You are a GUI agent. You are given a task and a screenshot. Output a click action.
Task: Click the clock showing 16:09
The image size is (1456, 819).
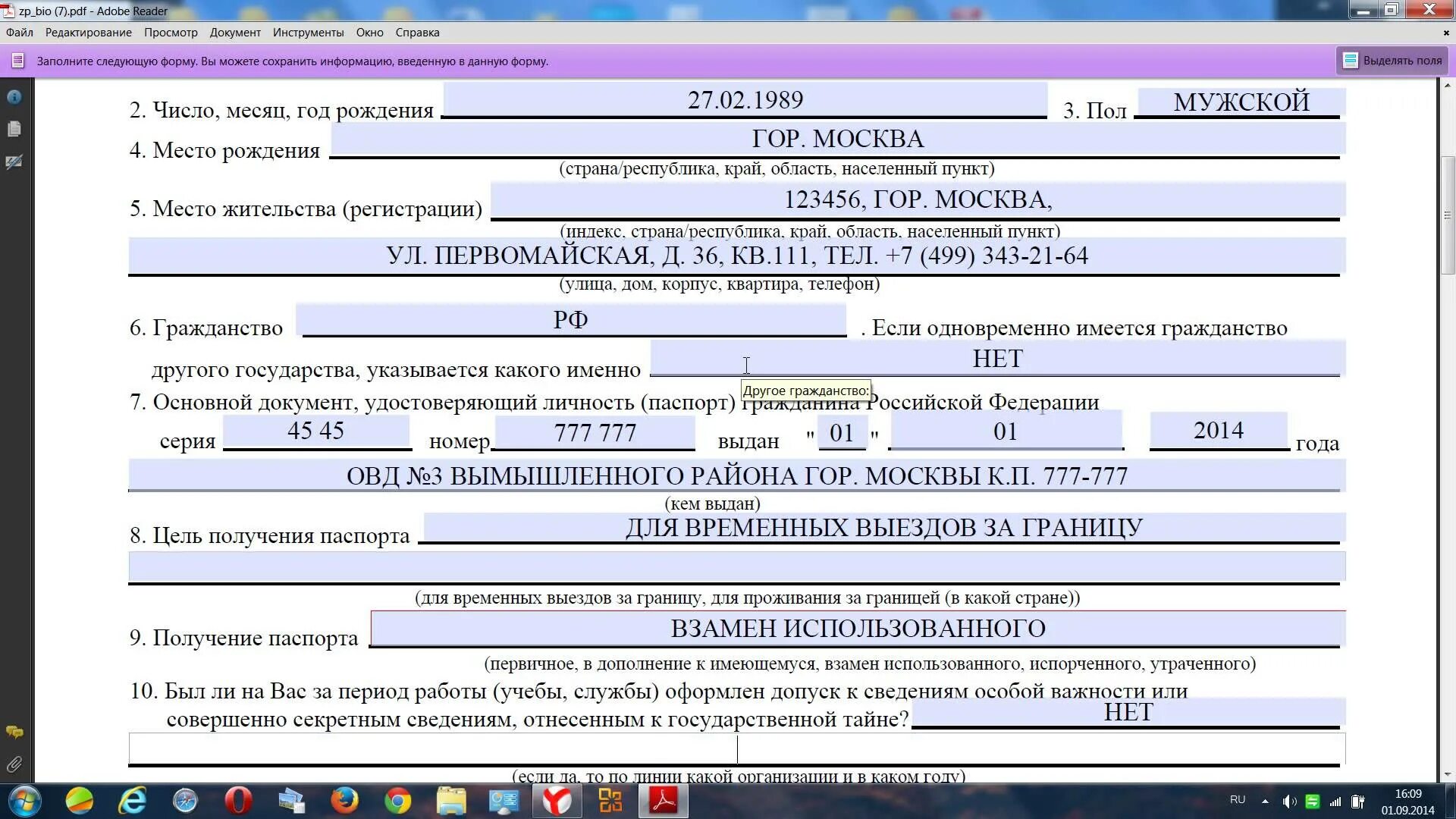1408,794
